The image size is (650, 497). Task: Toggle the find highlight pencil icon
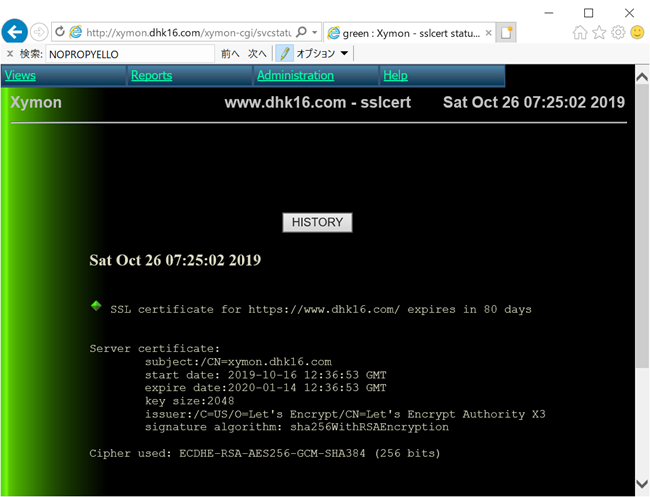point(284,53)
